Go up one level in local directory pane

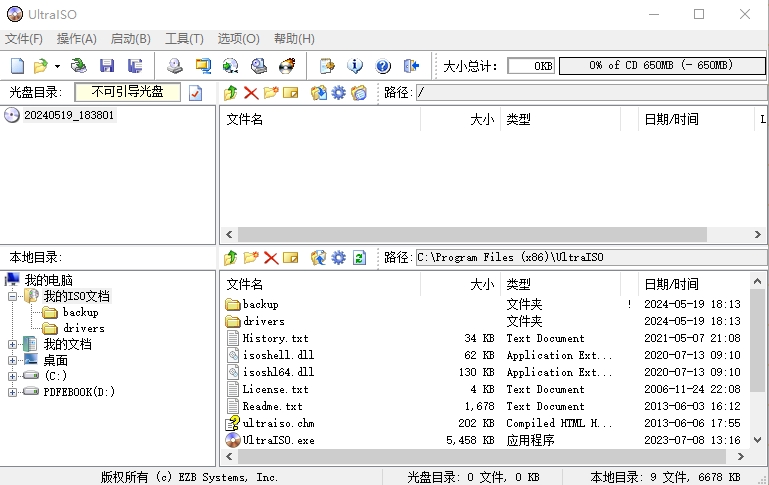231,257
